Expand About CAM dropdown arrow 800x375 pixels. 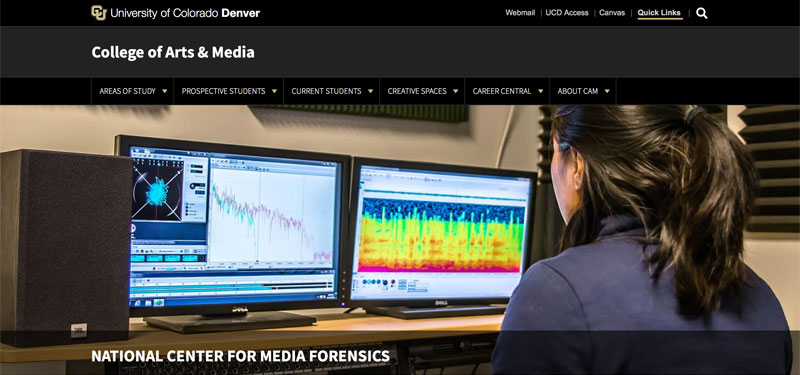click(x=607, y=91)
